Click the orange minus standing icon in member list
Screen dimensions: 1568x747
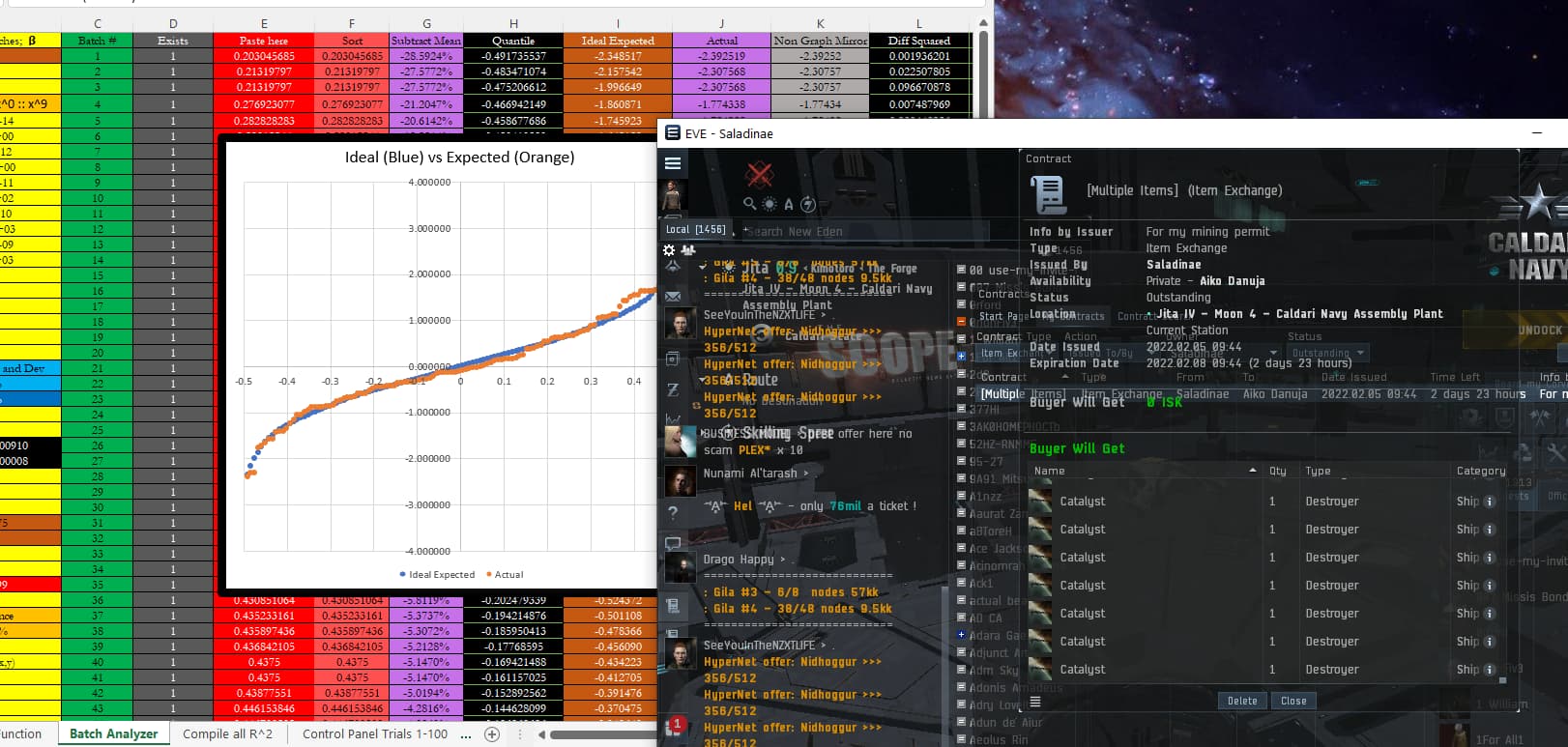coord(961,321)
